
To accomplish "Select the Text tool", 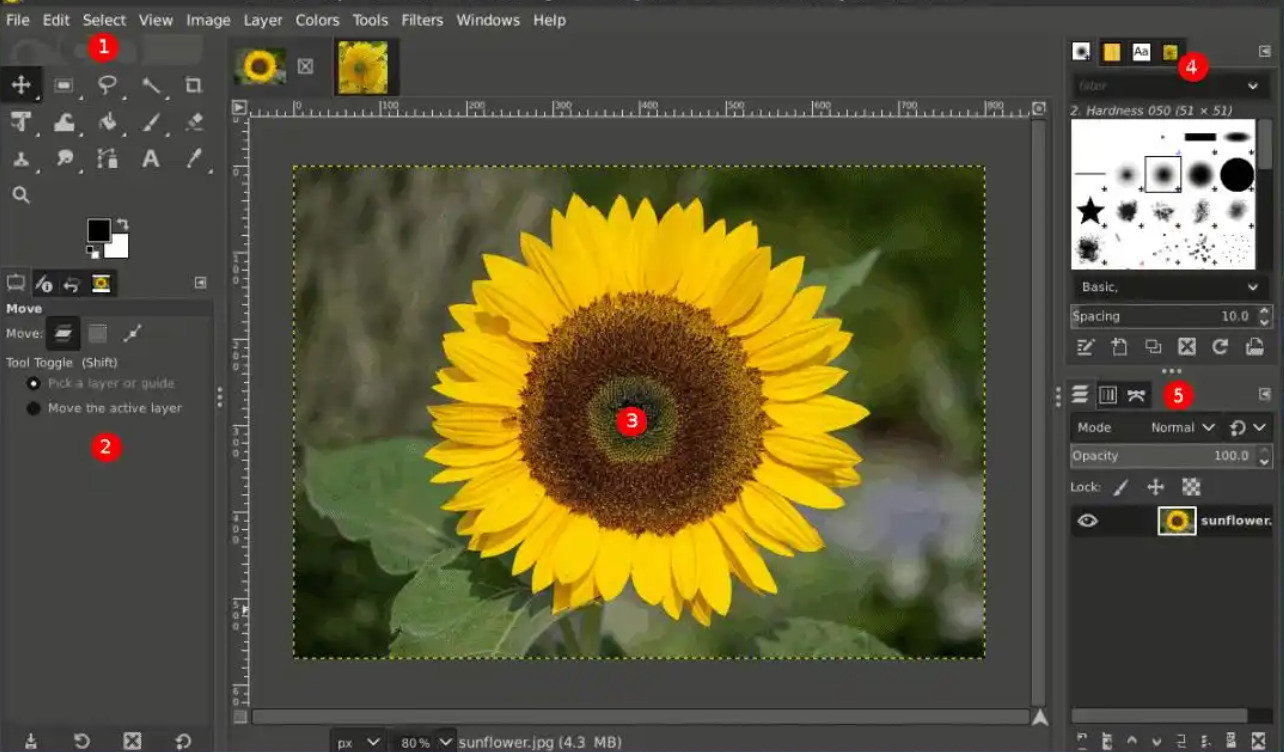I will coord(150,159).
